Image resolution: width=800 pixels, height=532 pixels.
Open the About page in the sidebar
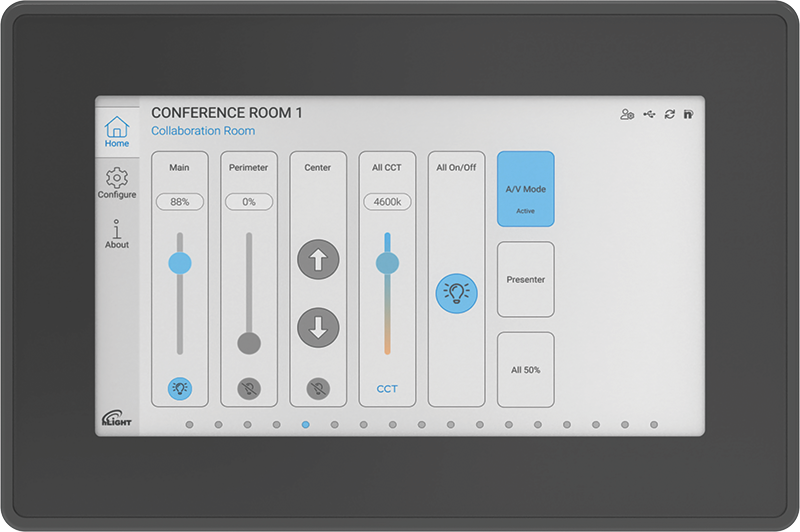pyautogui.click(x=117, y=234)
